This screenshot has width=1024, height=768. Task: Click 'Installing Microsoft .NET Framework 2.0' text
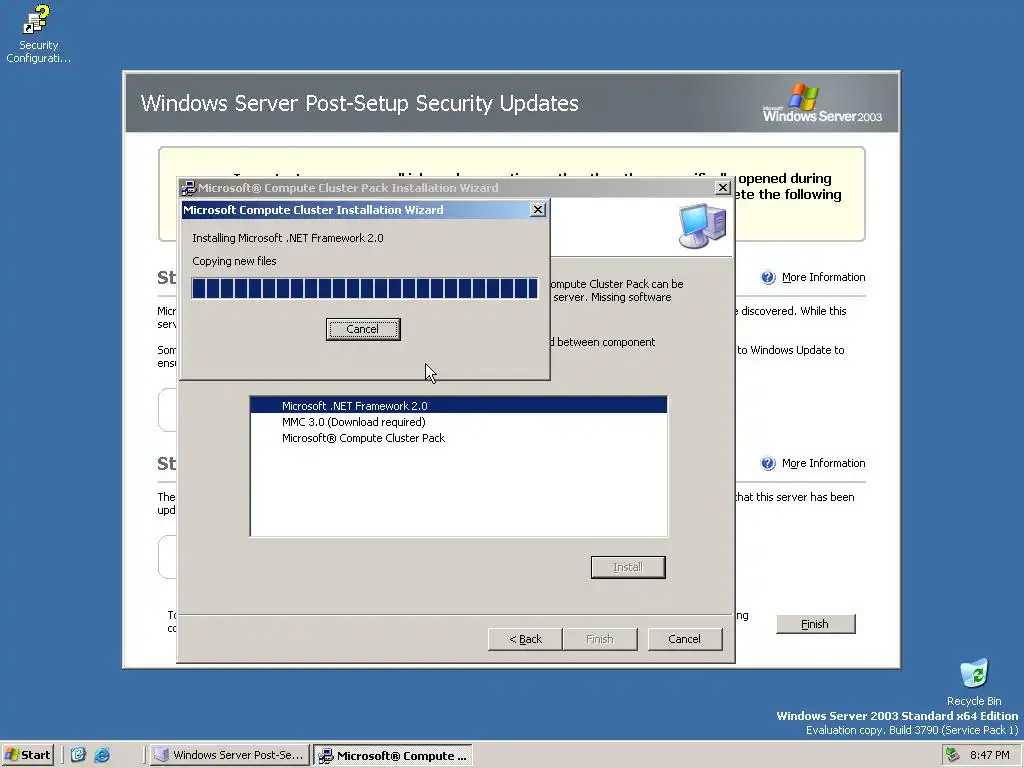click(x=288, y=238)
